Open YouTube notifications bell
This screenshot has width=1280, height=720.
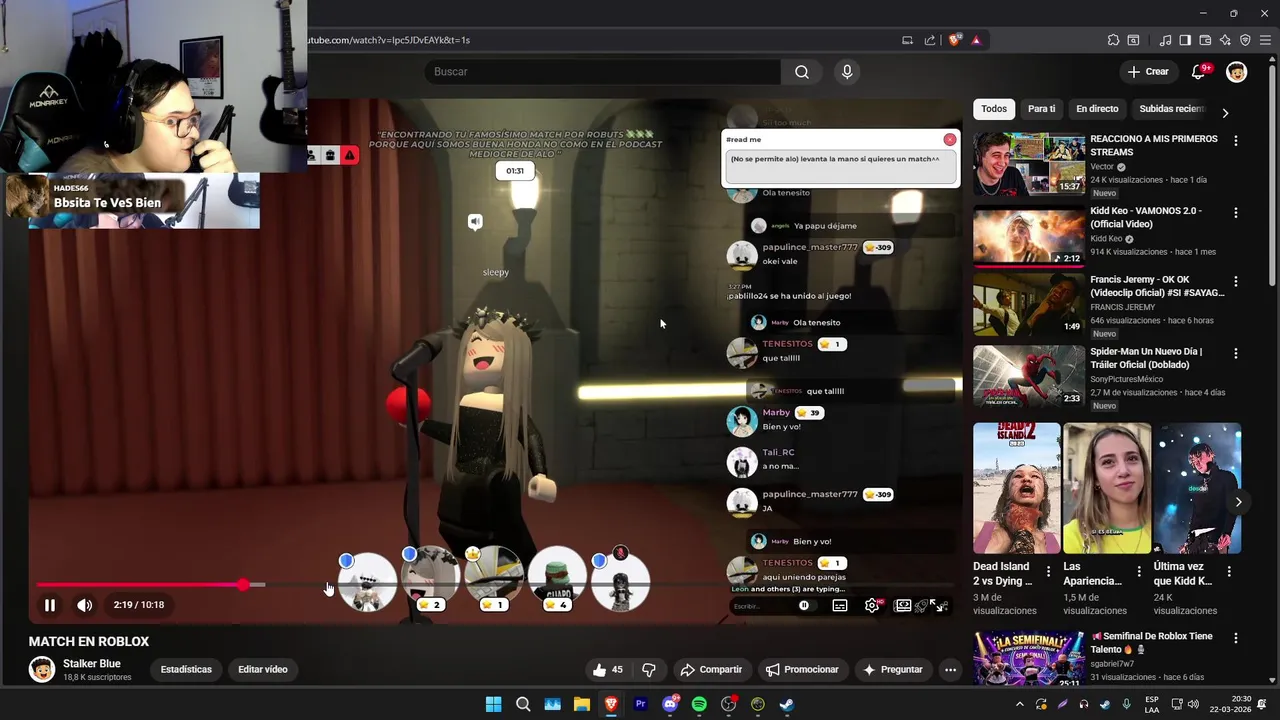[x=1198, y=72]
